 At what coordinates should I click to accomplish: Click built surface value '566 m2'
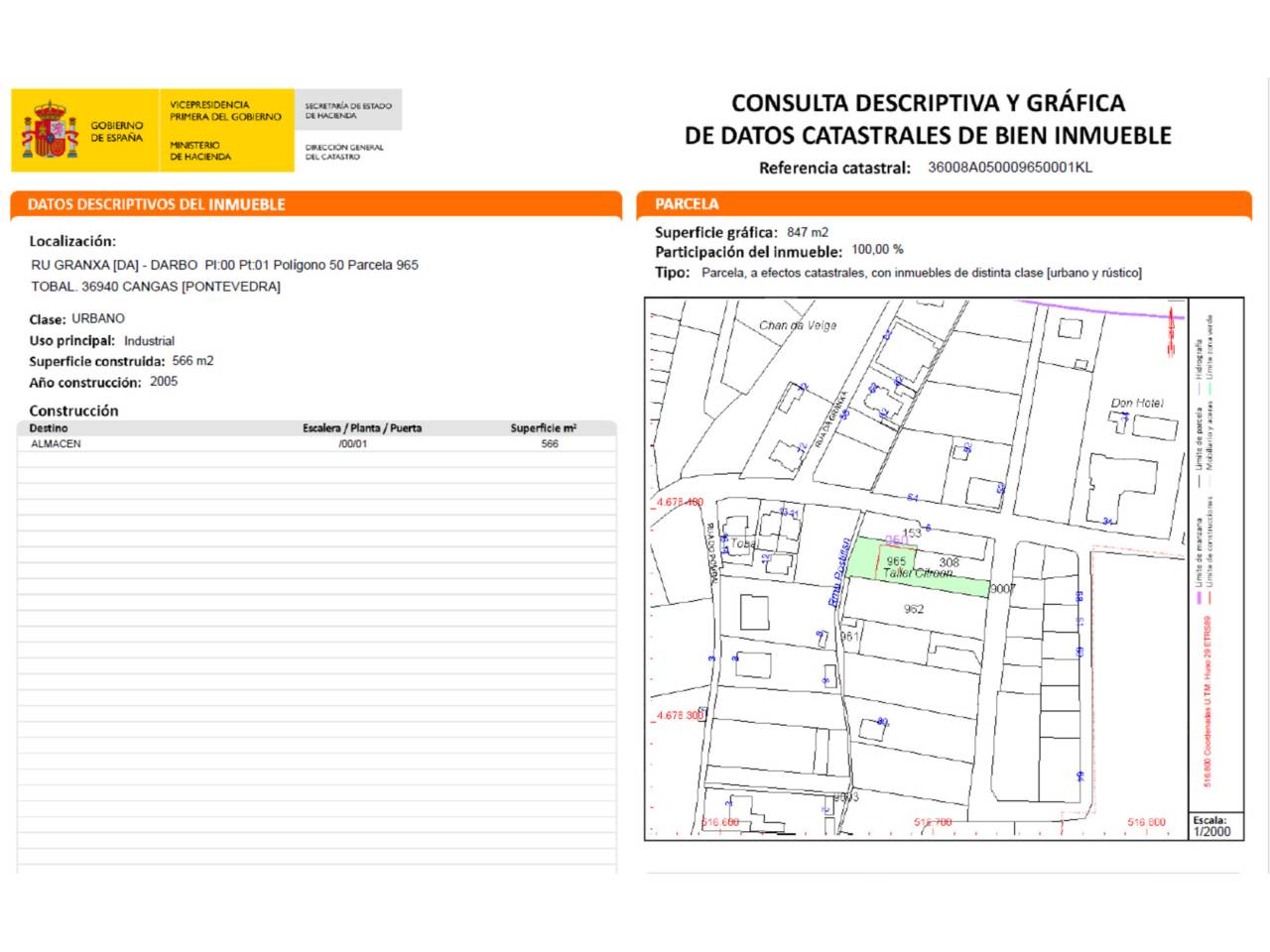[x=192, y=361]
